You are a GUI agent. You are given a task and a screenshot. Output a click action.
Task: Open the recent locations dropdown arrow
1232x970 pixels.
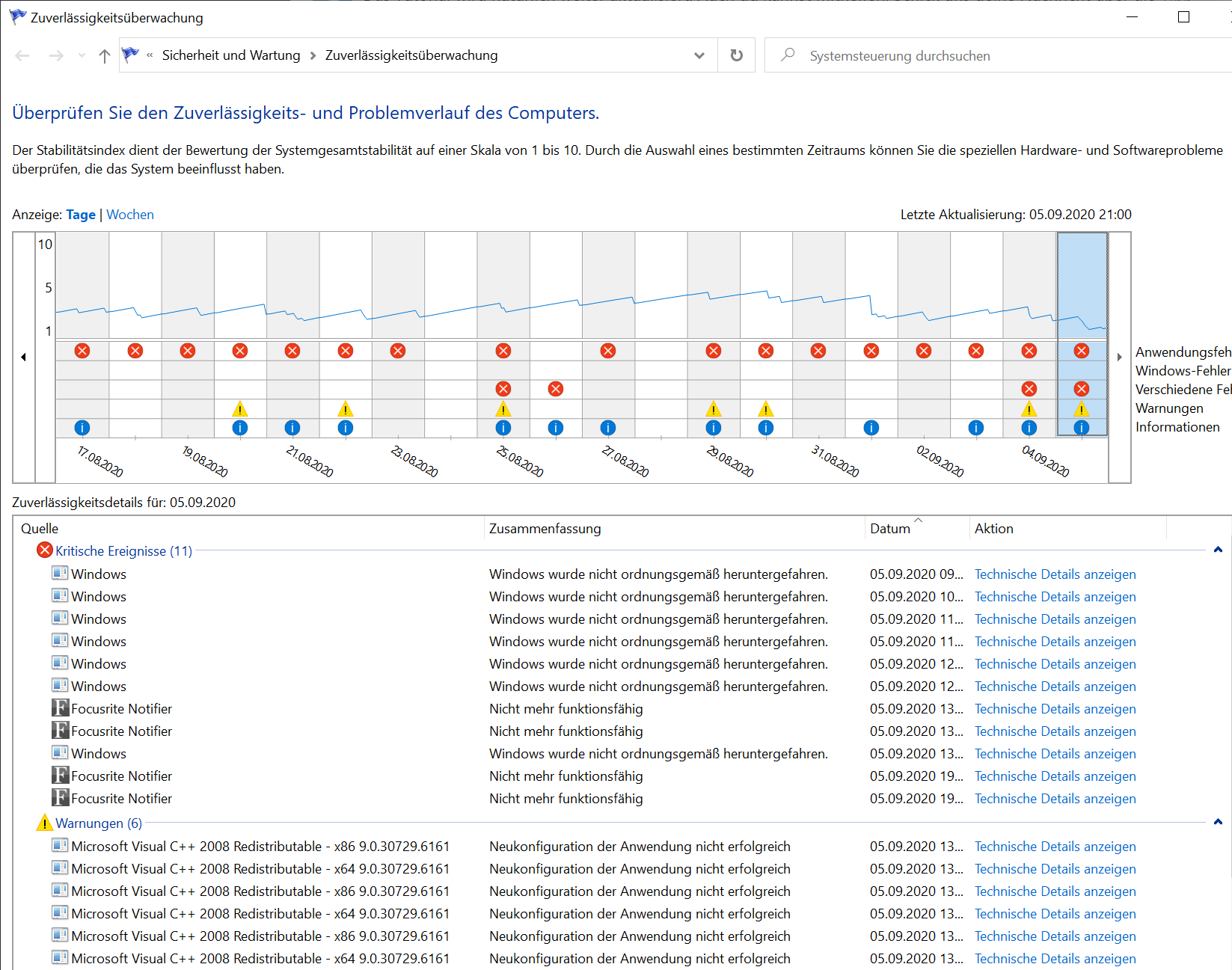[82, 55]
